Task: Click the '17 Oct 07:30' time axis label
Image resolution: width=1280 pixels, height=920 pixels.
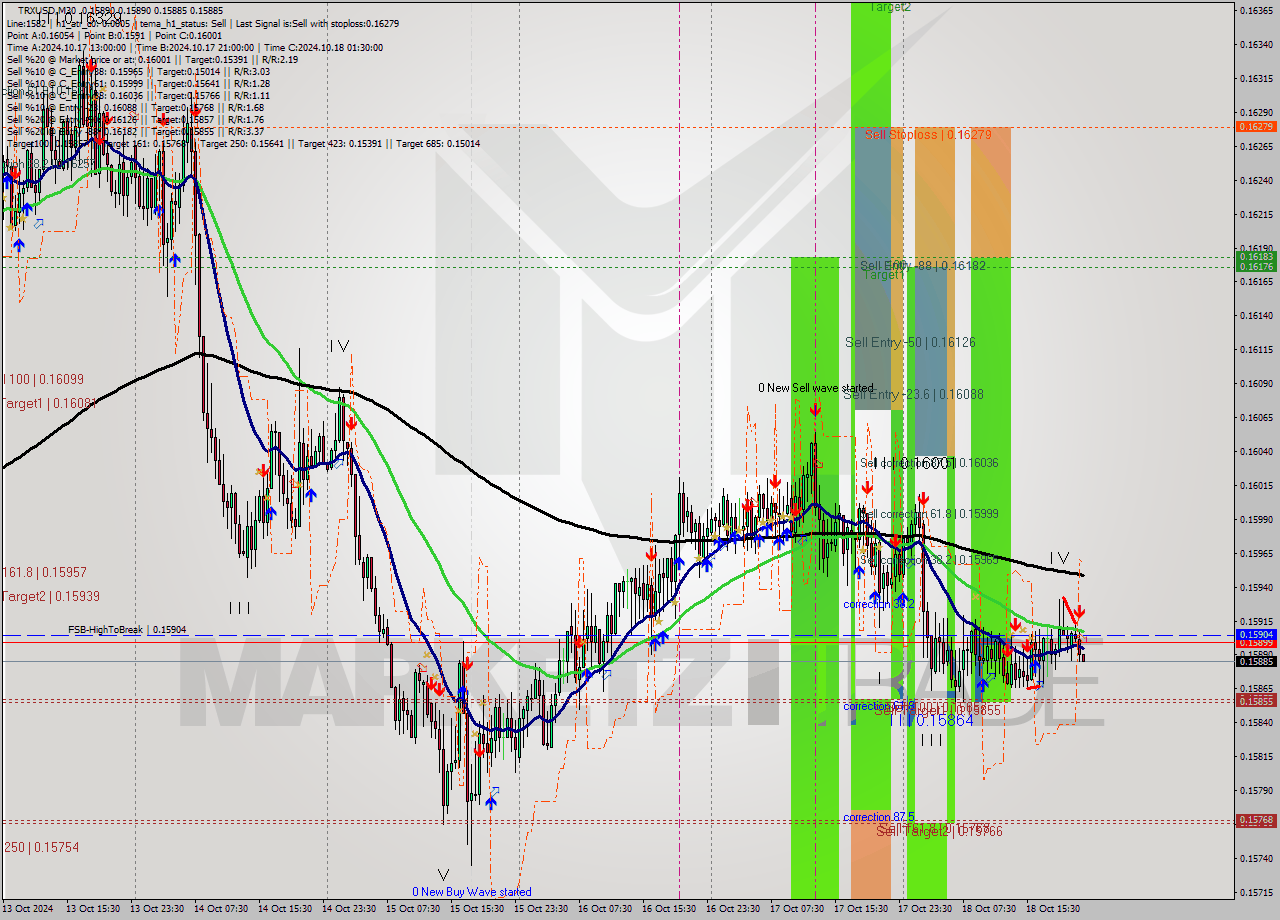Action: click(x=797, y=909)
